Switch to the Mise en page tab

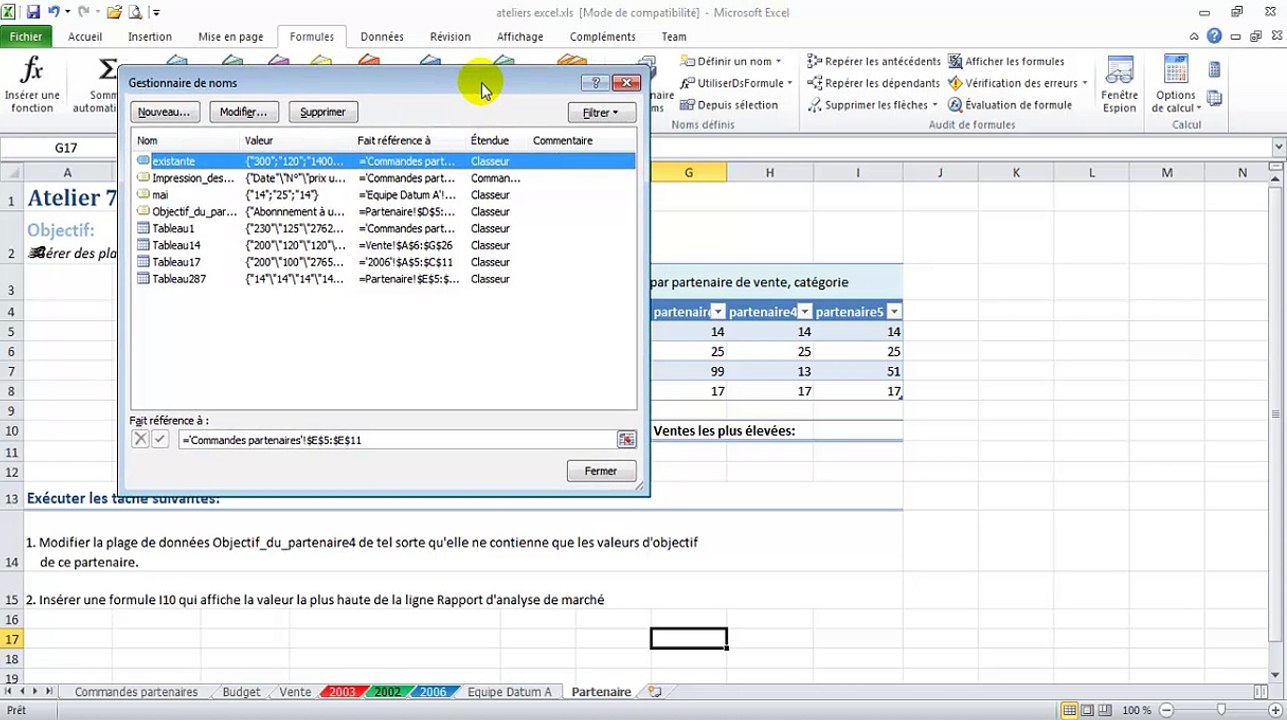pos(231,36)
